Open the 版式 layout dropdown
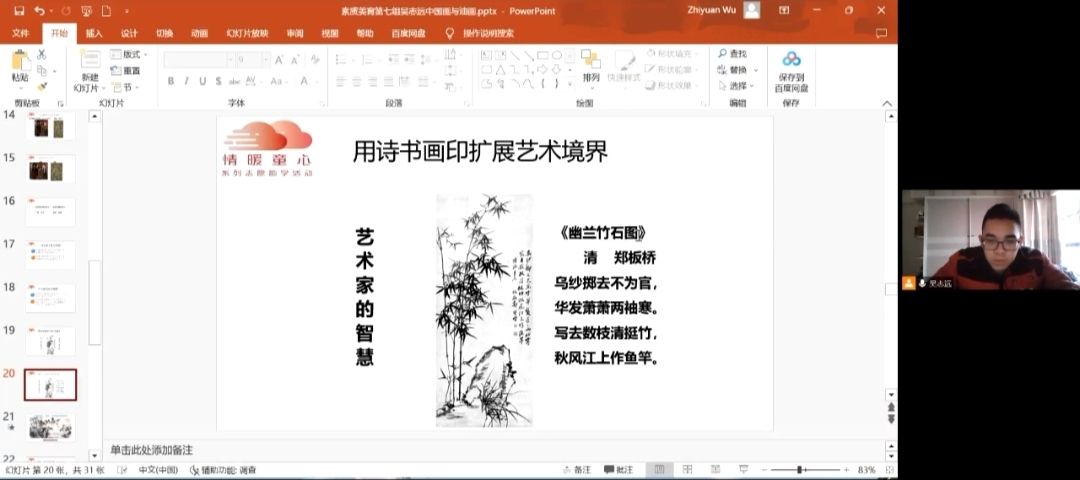This screenshot has width=1080, height=480. tap(129, 54)
